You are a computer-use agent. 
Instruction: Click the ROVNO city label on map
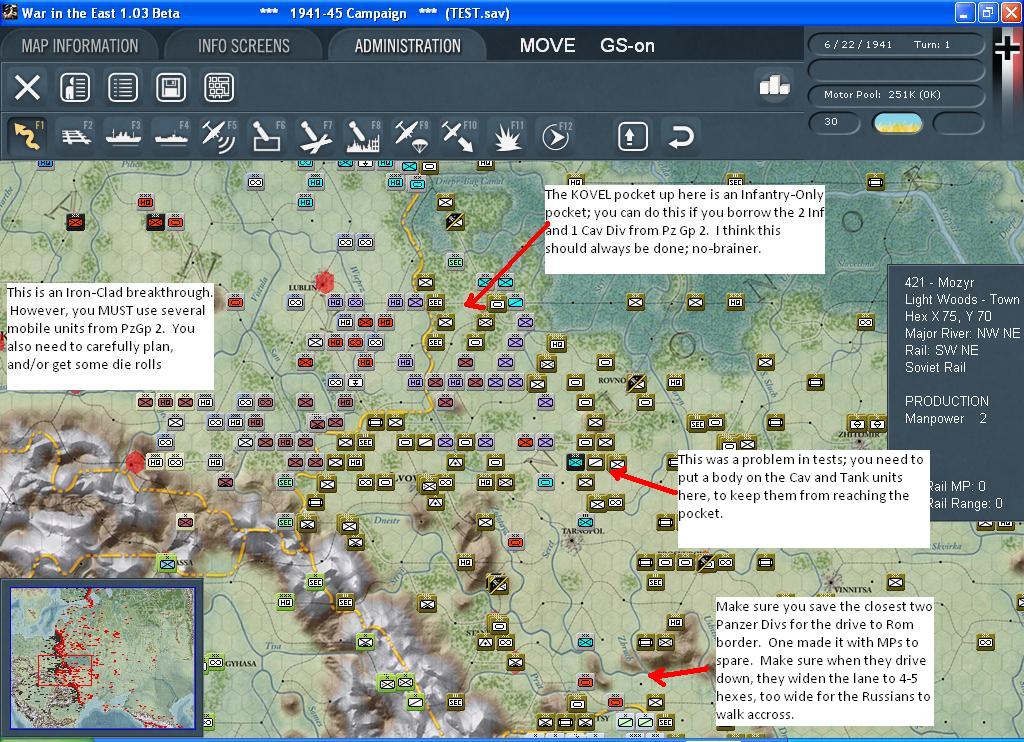pos(613,380)
